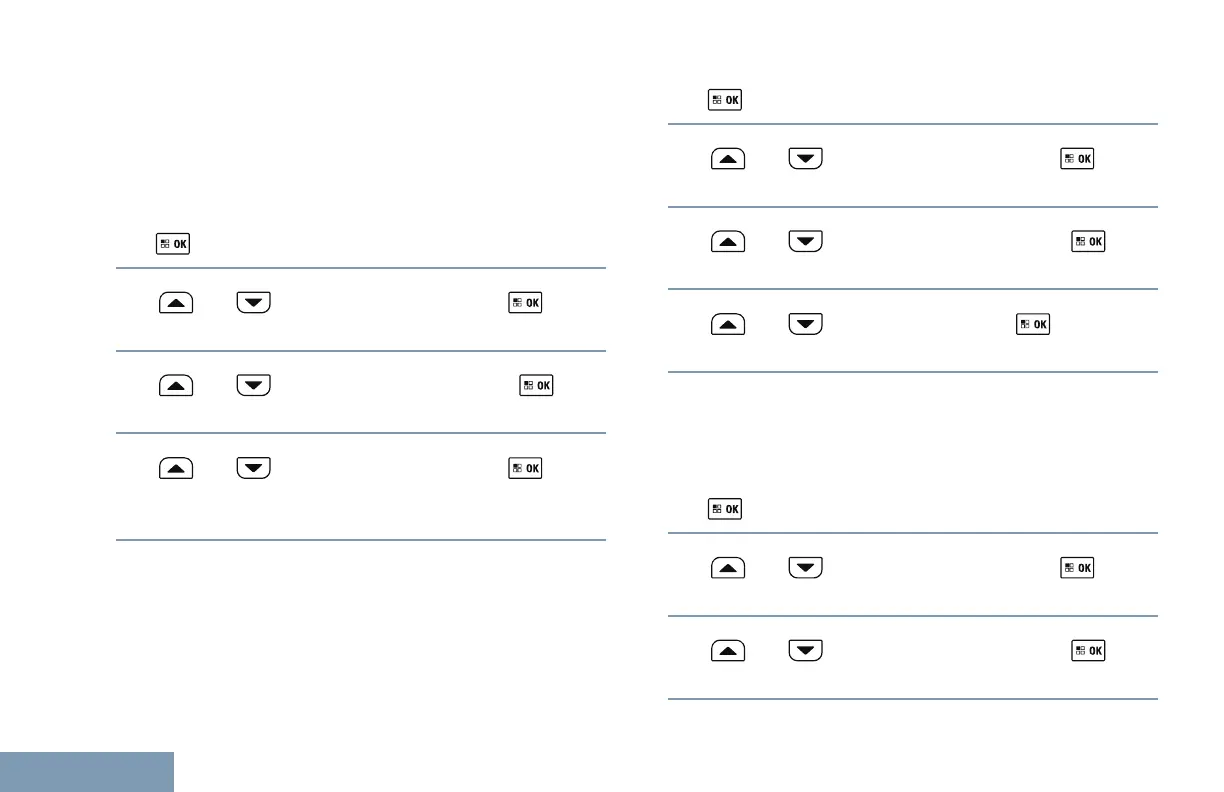Click the OK icon ending the right column's first step
This screenshot has width=1224, height=792.
1077,159
